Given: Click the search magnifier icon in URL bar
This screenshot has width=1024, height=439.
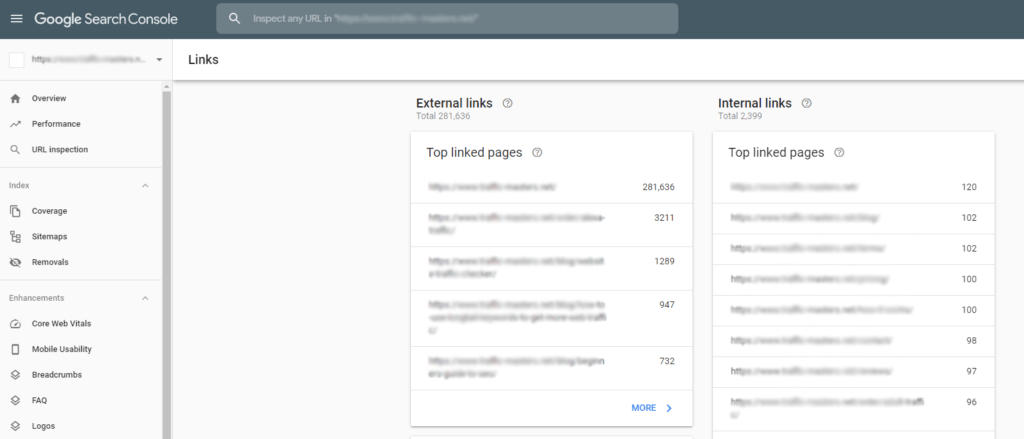Looking at the screenshot, I should (x=235, y=19).
